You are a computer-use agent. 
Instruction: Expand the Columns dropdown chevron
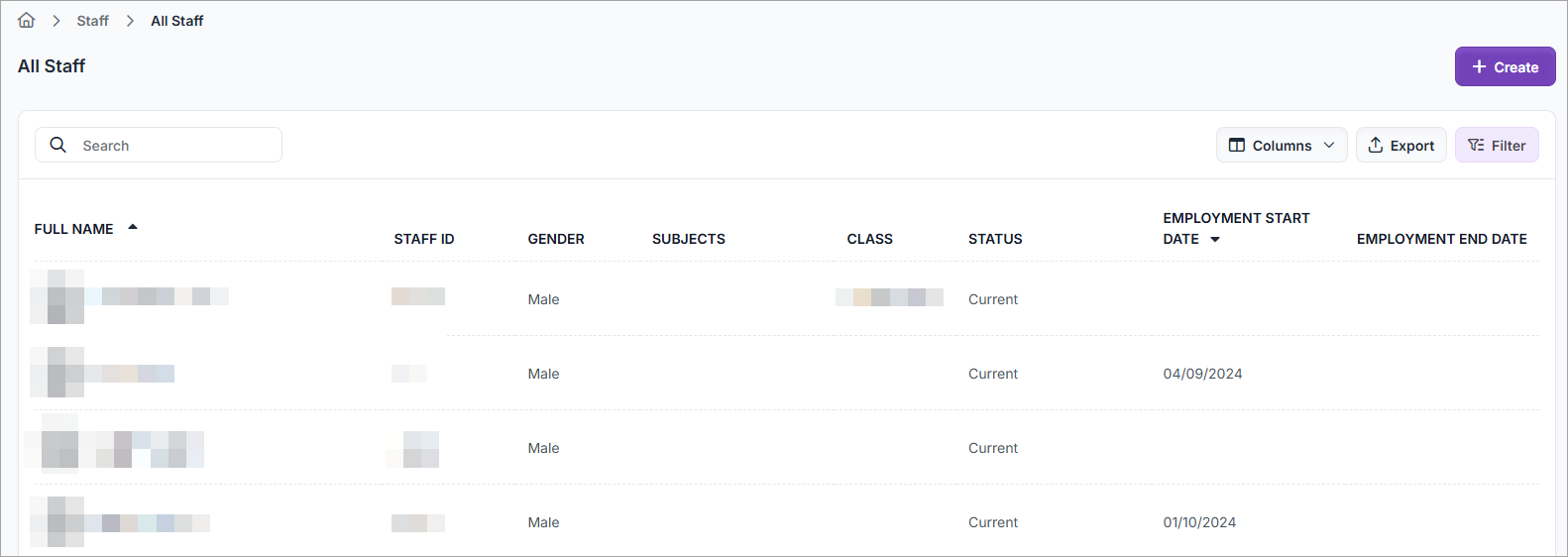[x=1329, y=146]
